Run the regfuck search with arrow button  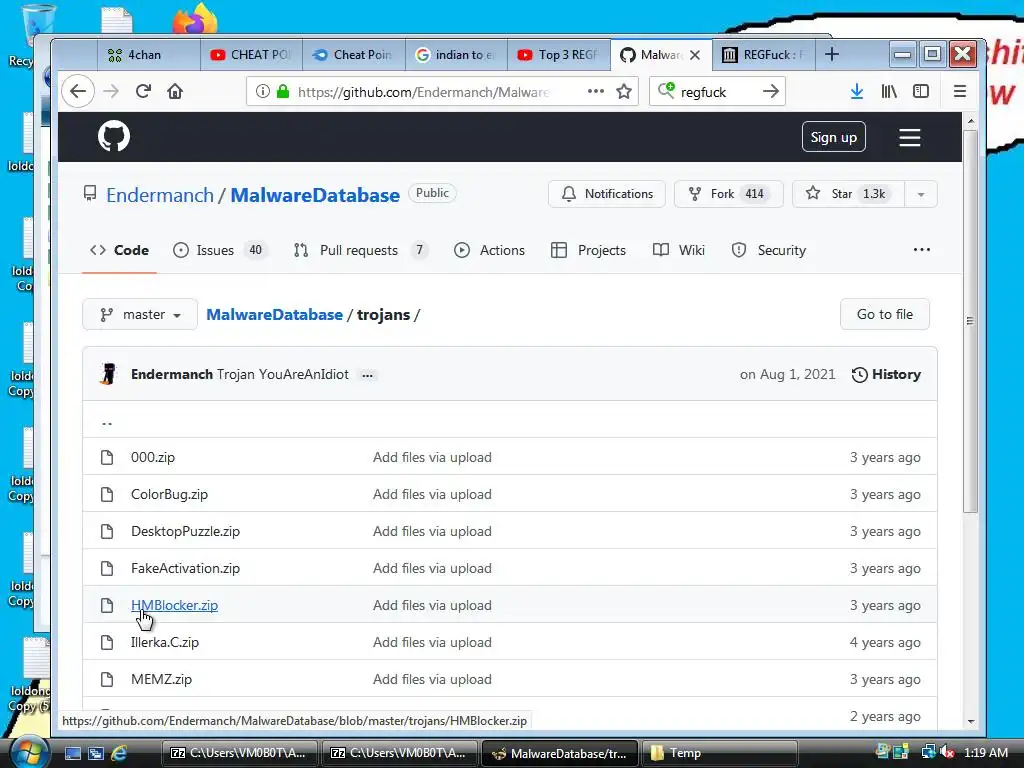tap(771, 91)
